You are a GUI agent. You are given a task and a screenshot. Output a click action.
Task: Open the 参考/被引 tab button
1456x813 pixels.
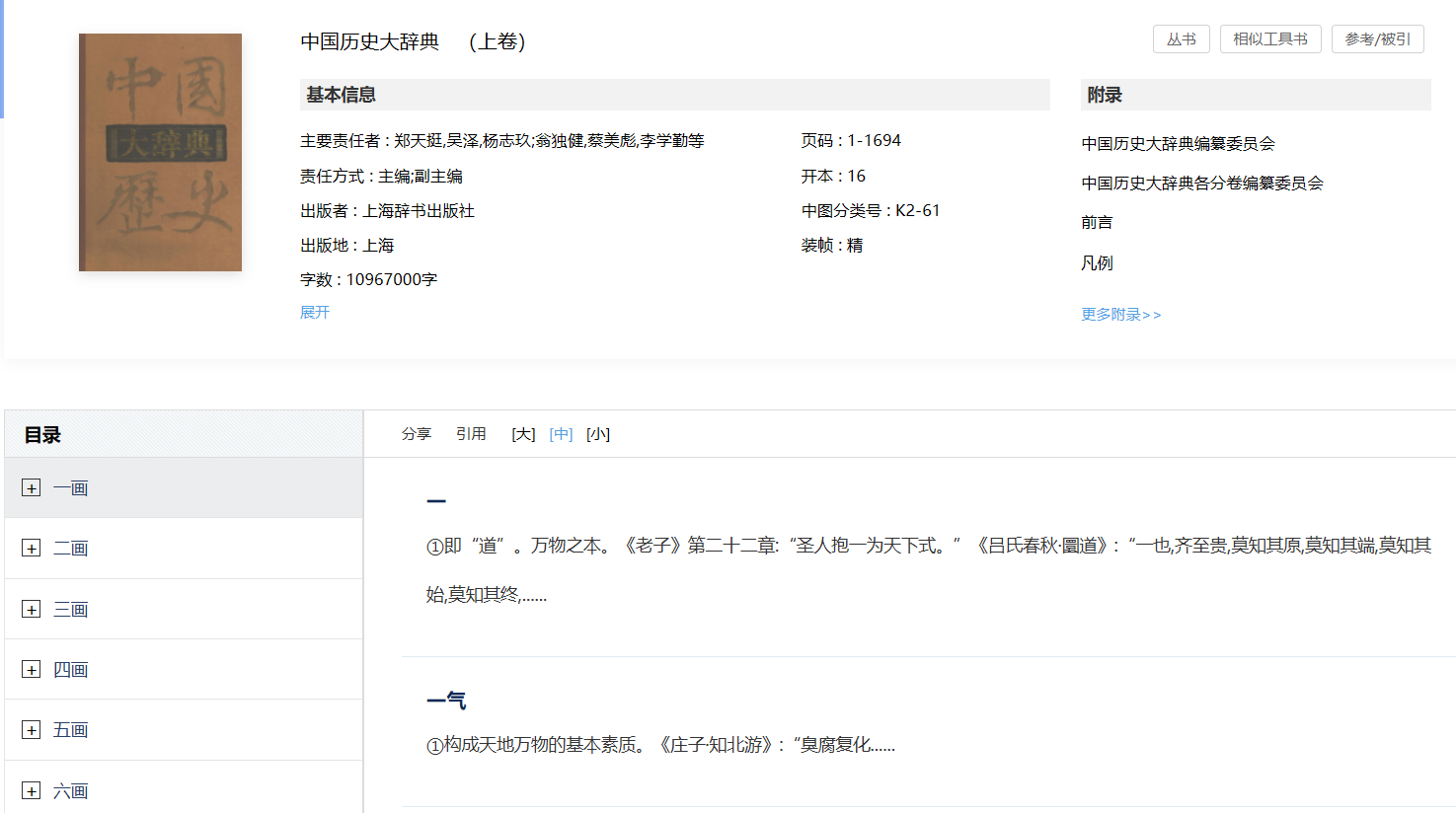[x=1377, y=39]
